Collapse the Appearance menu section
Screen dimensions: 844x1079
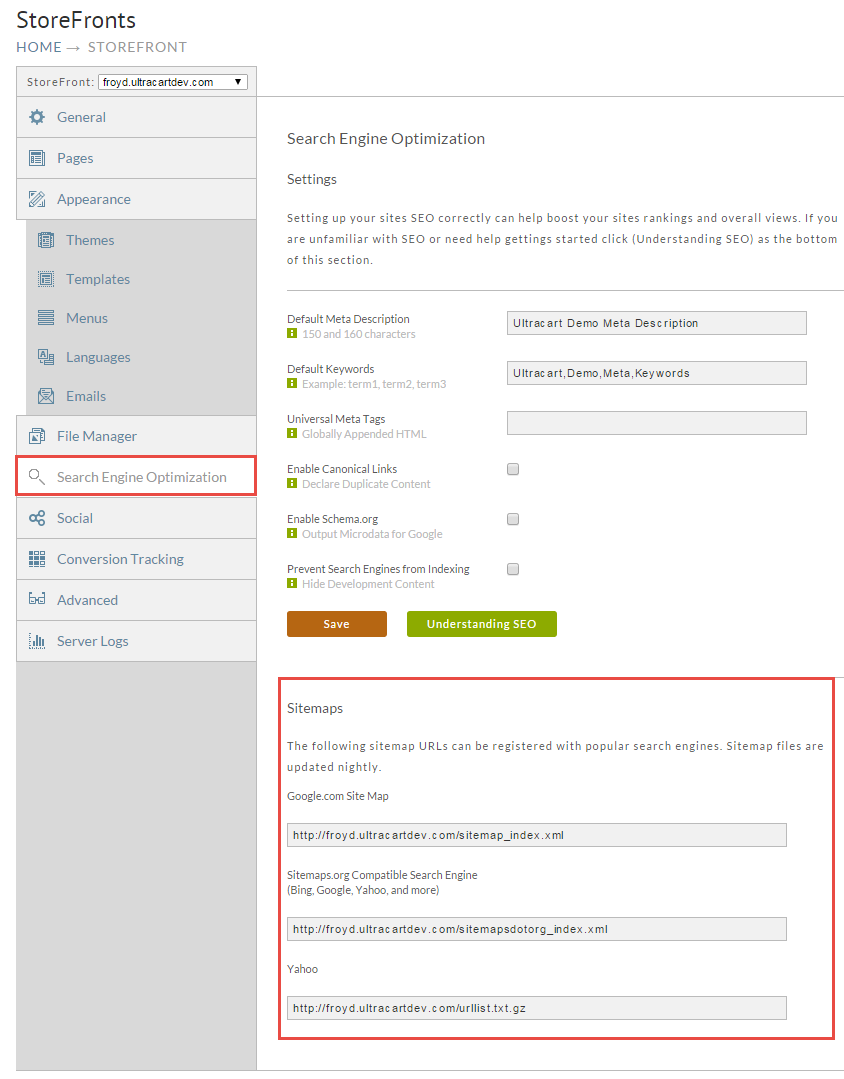coord(136,200)
